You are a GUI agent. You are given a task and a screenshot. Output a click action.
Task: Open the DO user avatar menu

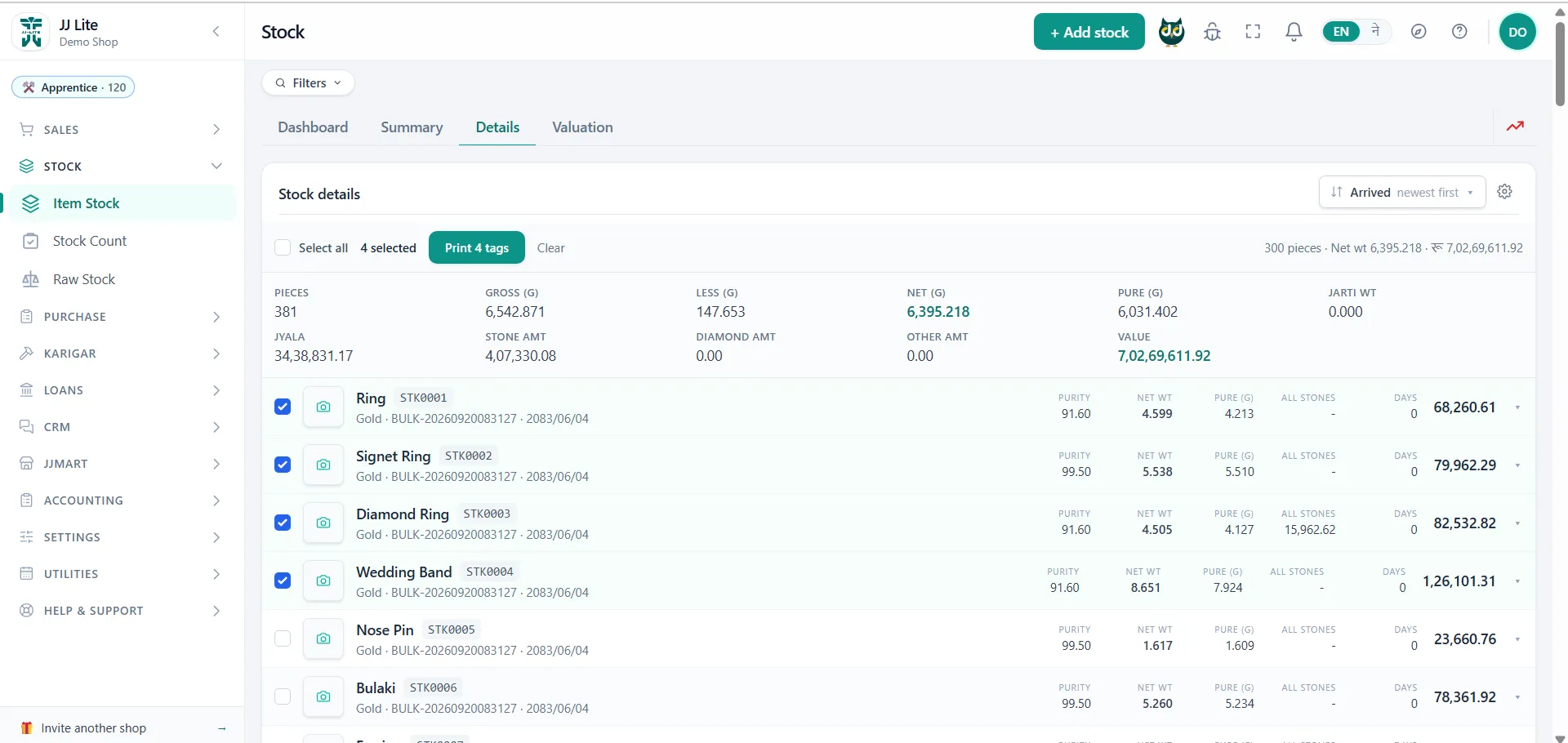1517,32
